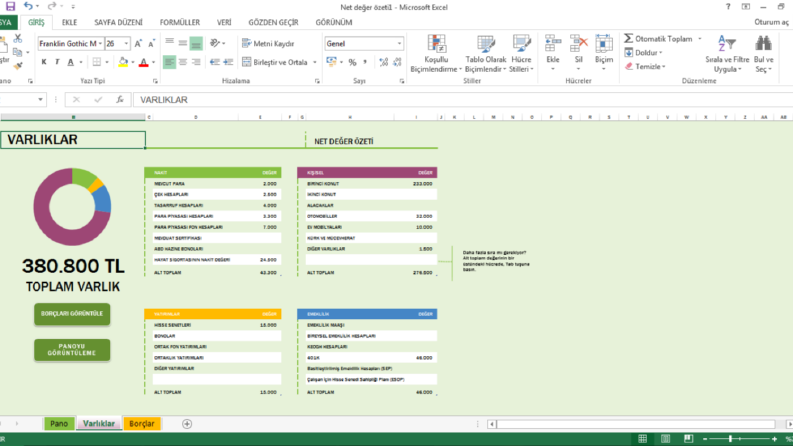
Task: Increase indent
Action: [228, 62]
